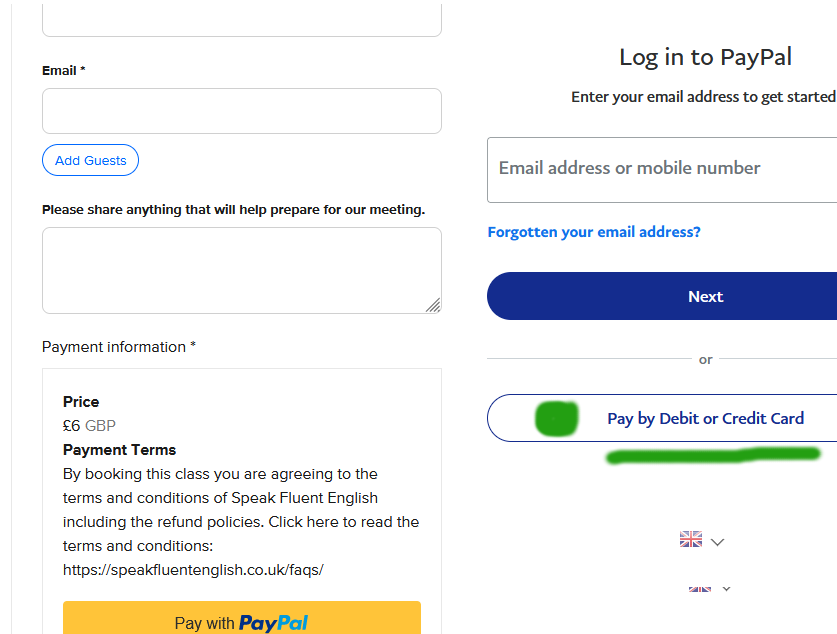
Task: Click the Log in to PayPal heading
Action: click(705, 57)
